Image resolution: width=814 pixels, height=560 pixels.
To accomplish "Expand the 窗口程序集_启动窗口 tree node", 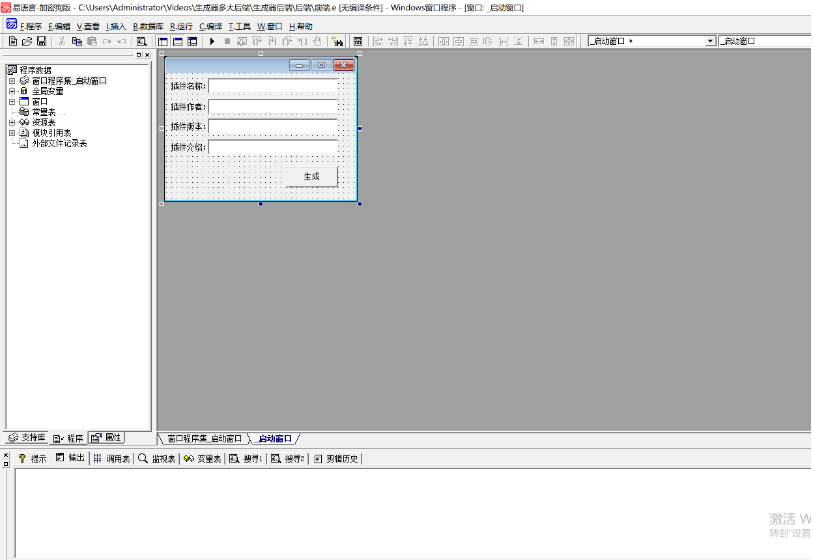I will coord(12,81).
